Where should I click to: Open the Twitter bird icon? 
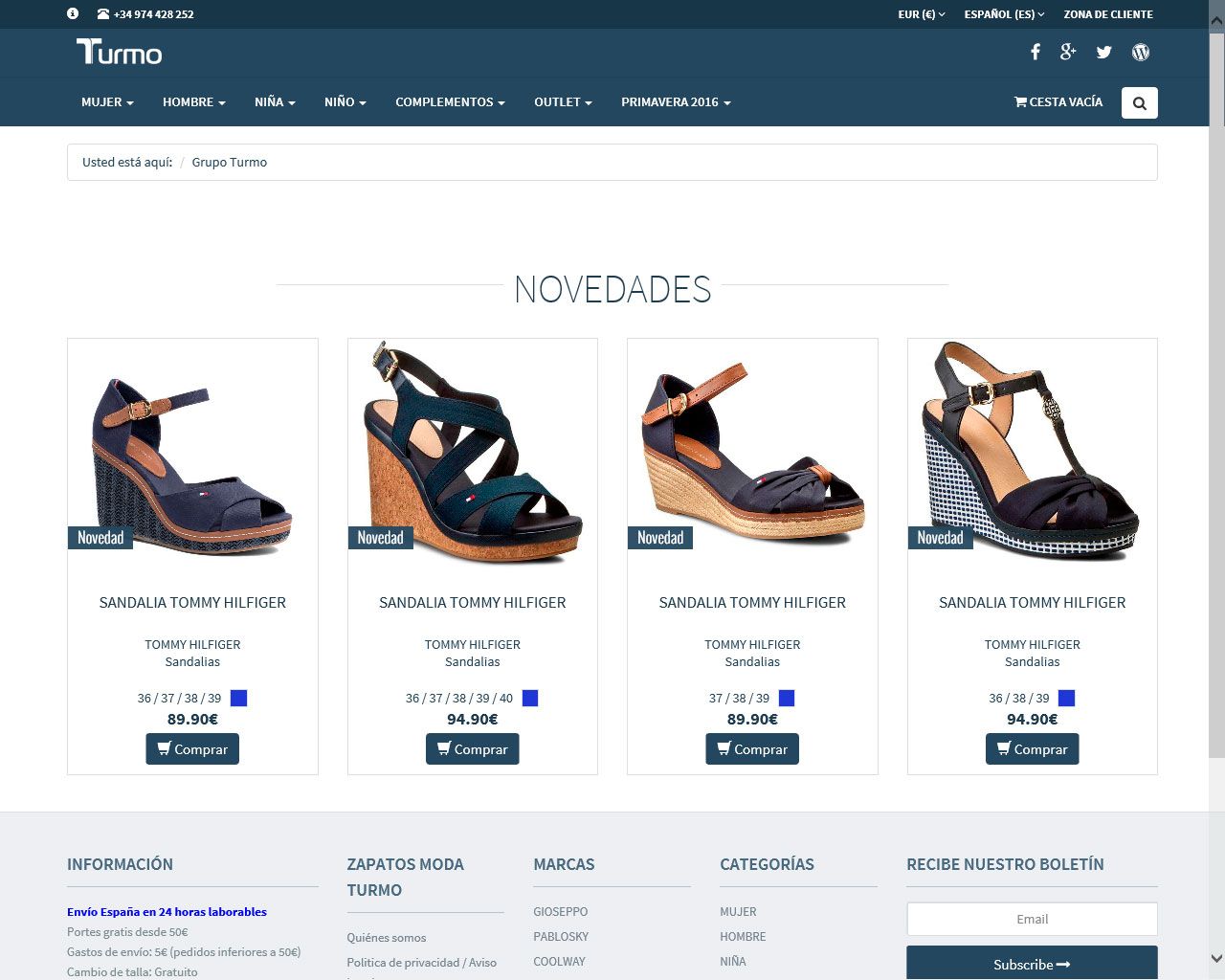click(1103, 52)
